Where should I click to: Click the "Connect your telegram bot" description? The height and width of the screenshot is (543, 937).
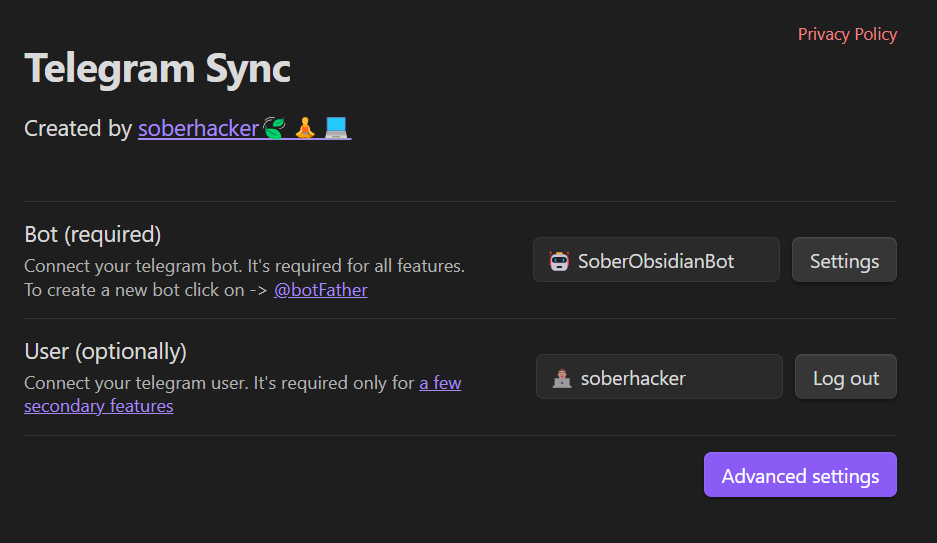(244, 267)
